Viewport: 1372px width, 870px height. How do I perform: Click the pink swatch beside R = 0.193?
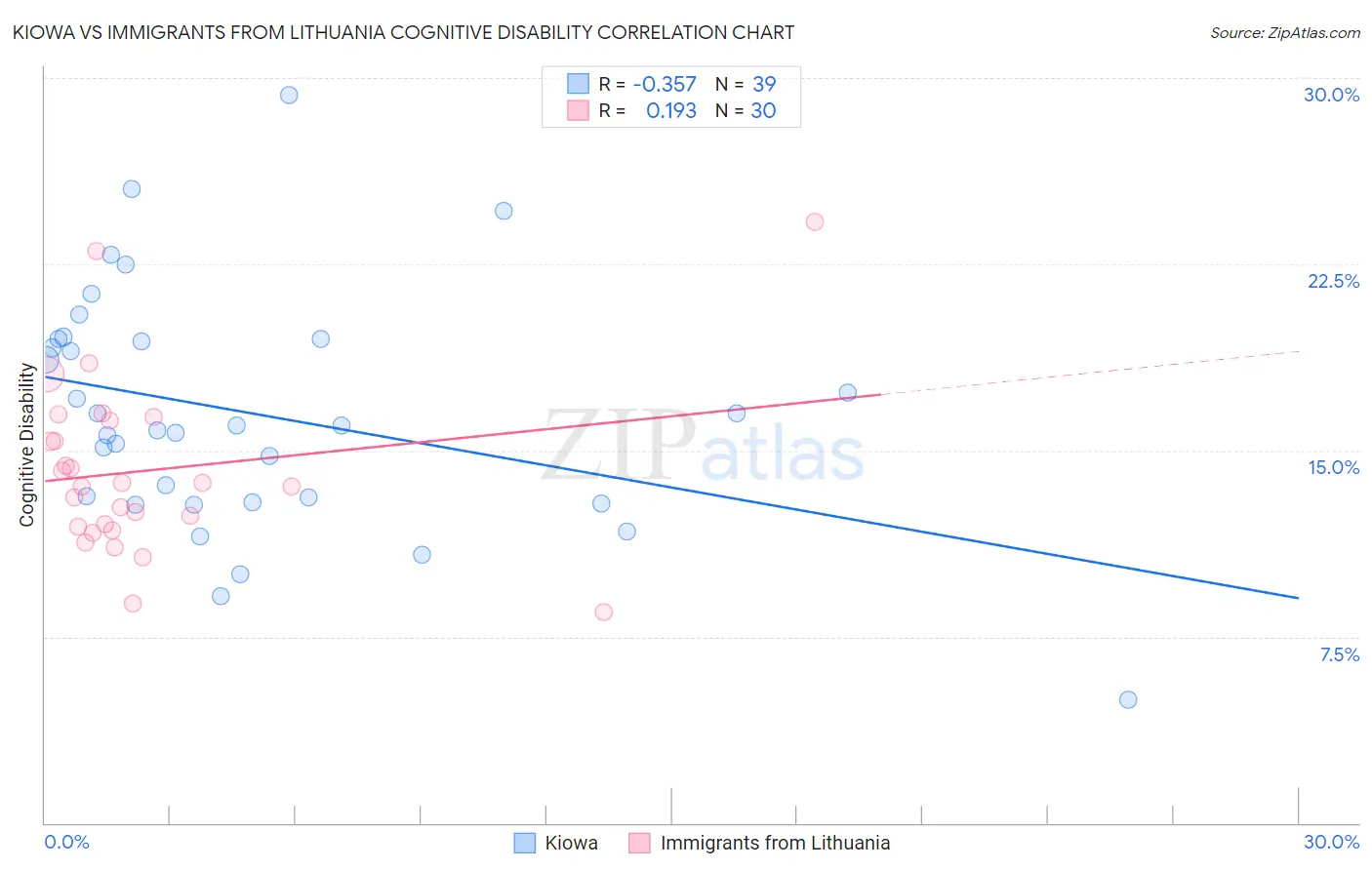(579, 110)
